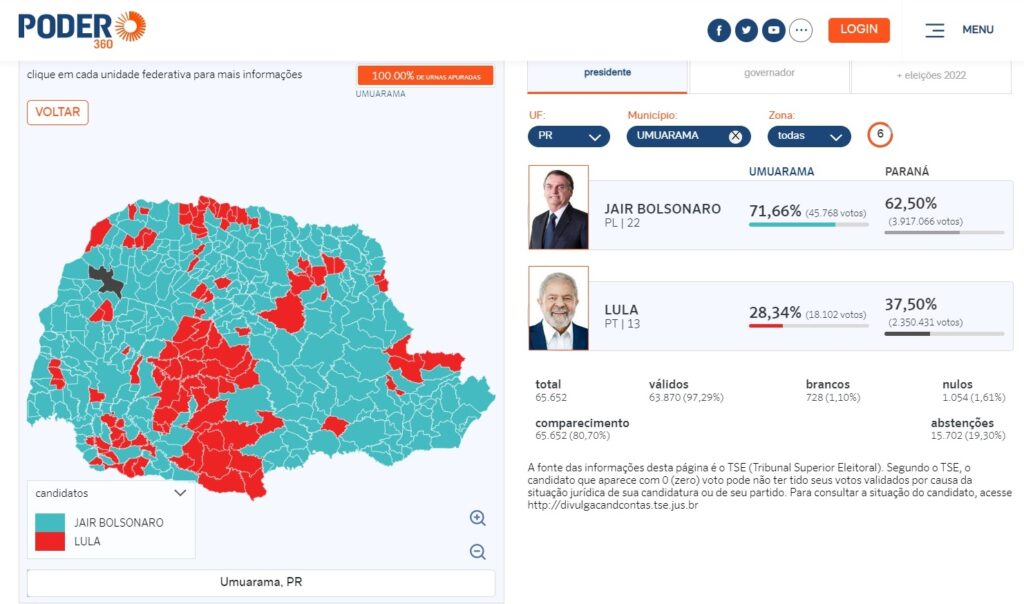The image size is (1024, 604).
Task: Zoom out on the map
Action: pos(478,552)
